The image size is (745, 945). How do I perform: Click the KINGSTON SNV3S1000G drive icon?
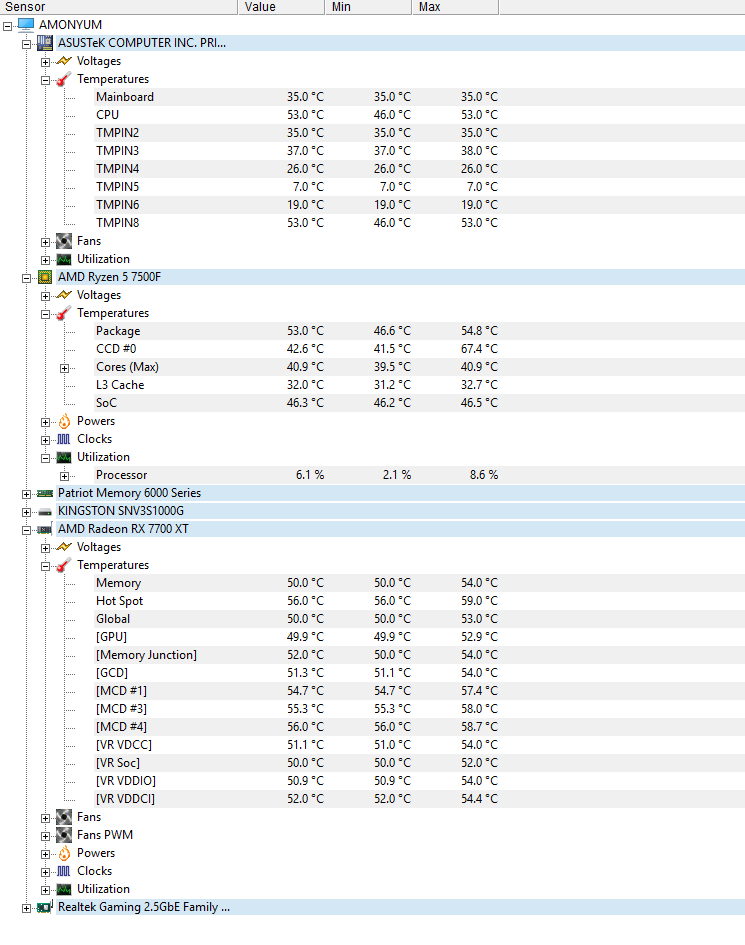coord(45,512)
